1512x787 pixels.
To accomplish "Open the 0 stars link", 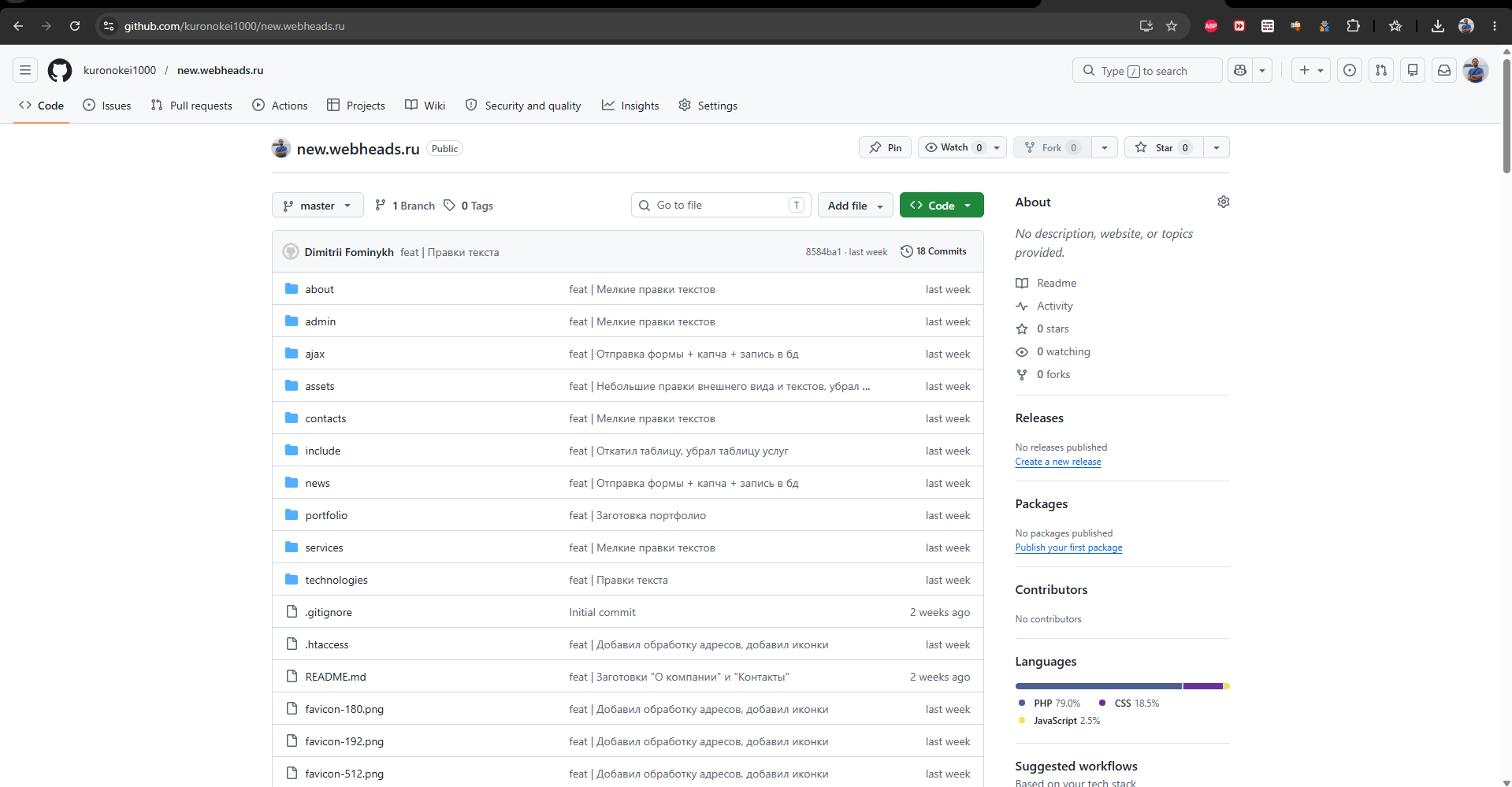I will point(1053,329).
